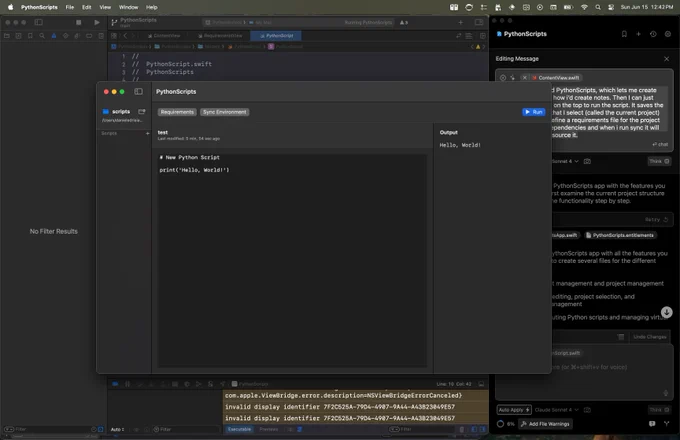Jump to latest message down-arrow button
The width and height of the screenshot is (680, 440).
[667, 312]
